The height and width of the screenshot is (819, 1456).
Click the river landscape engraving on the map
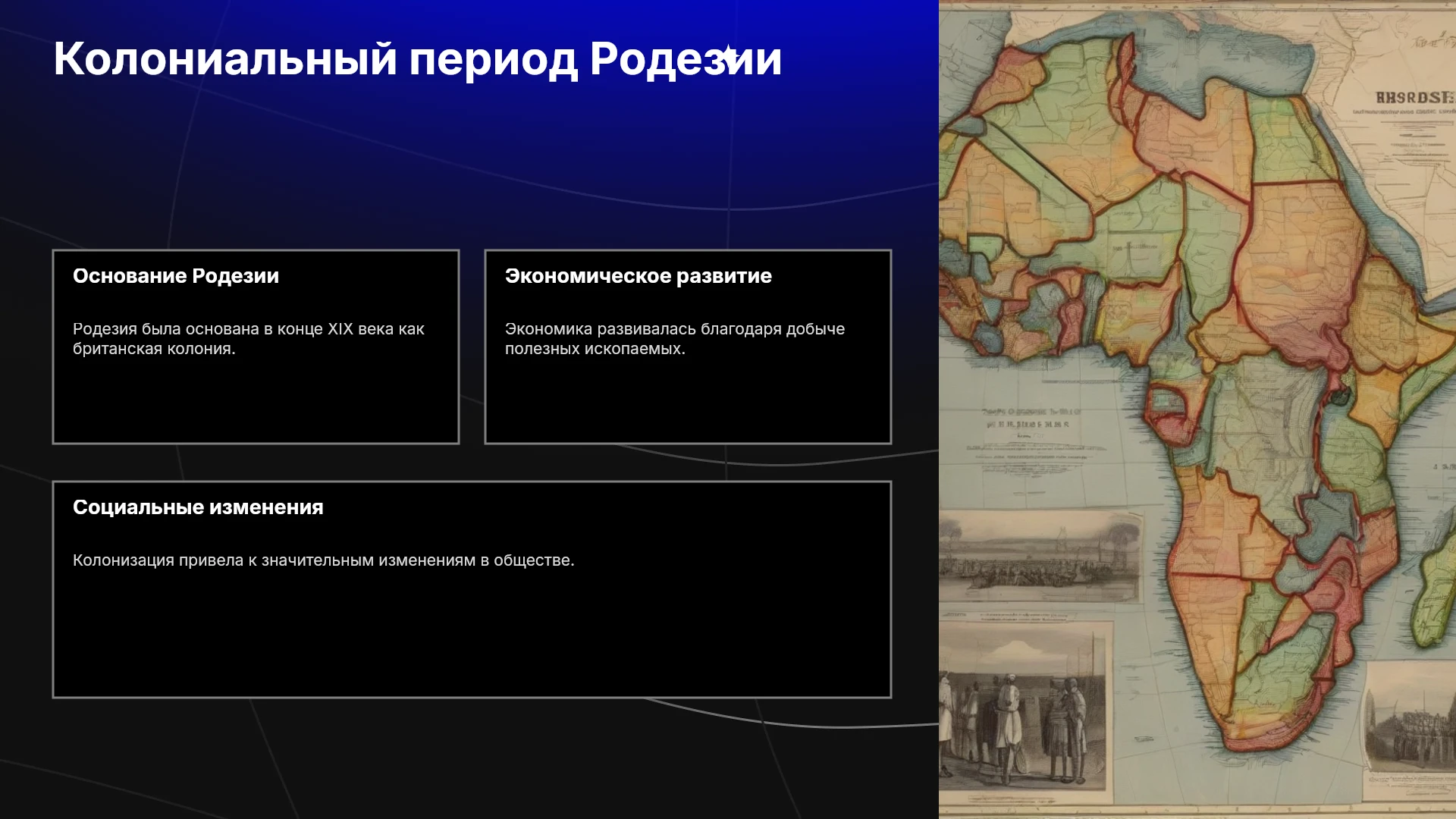click(1039, 557)
